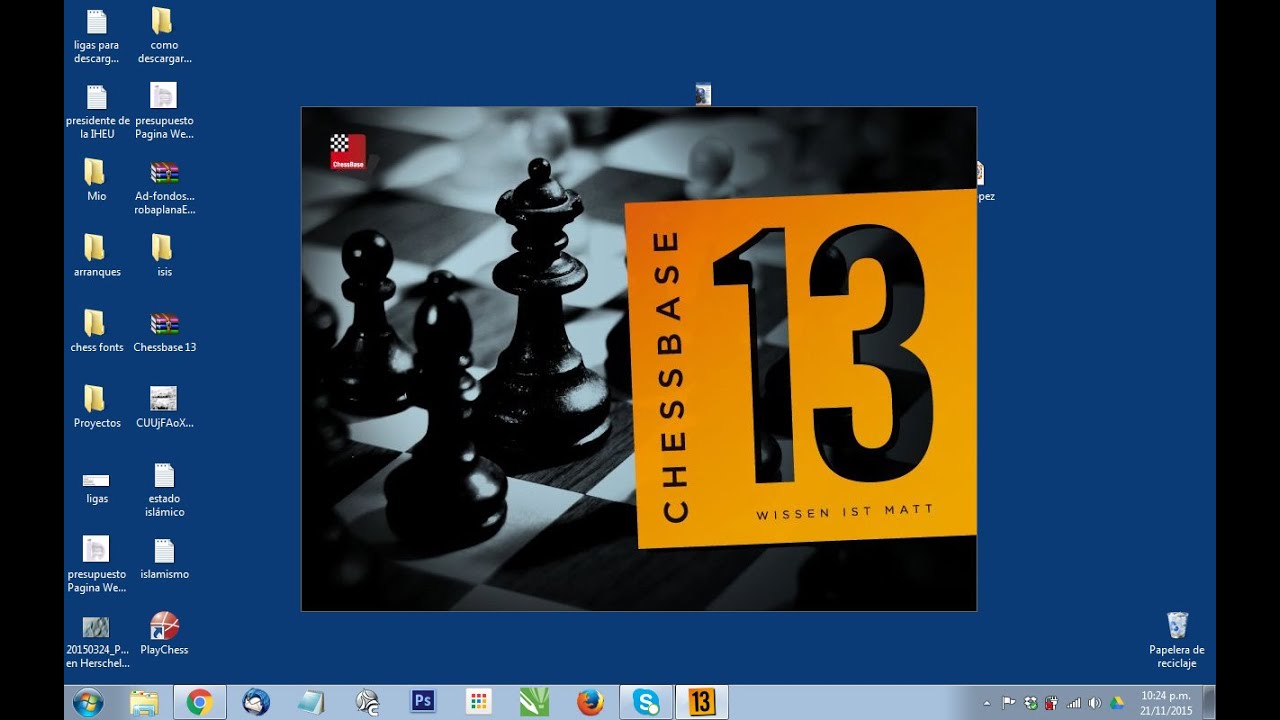This screenshot has height=720, width=1280.
Task: Select the 'Mio' folder
Action: (96, 180)
